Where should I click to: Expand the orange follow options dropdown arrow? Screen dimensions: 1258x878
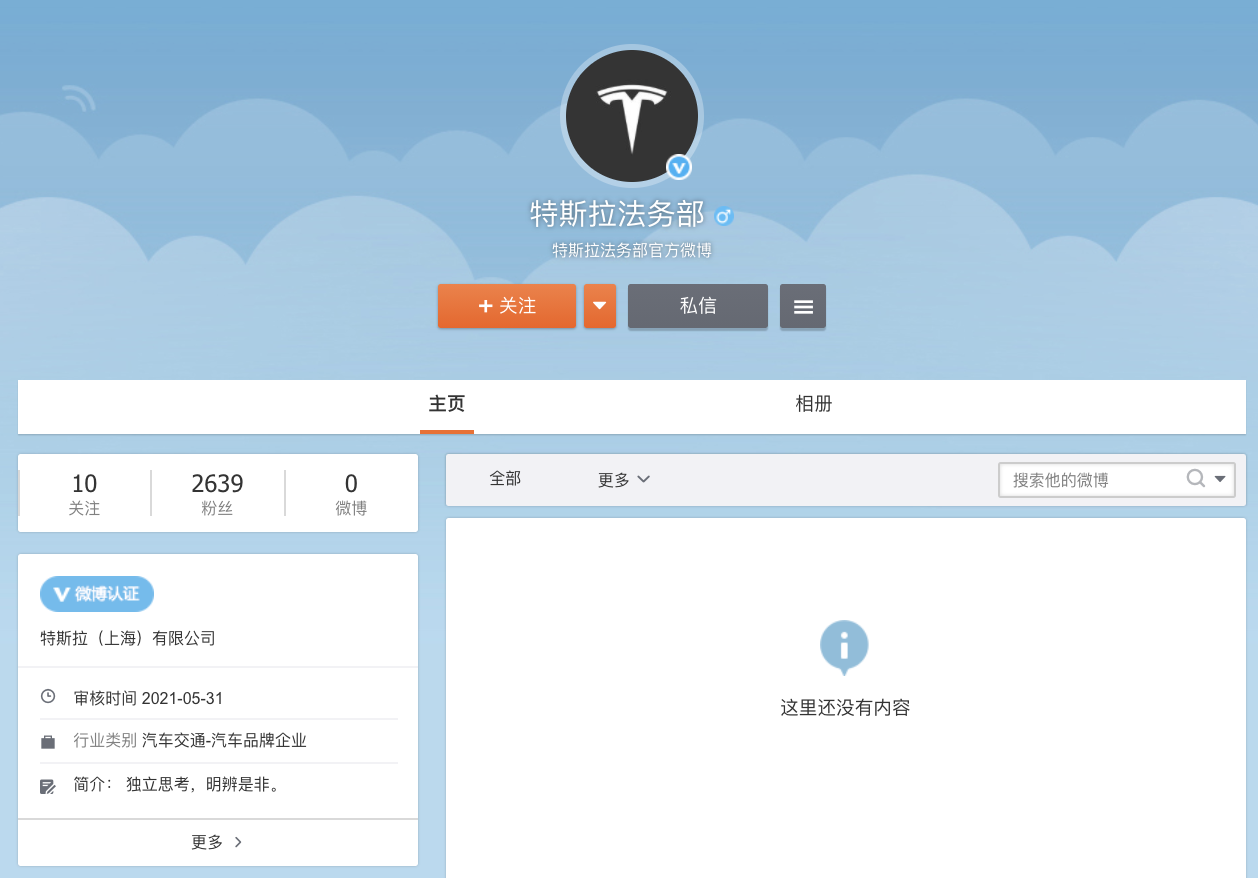[x=600, y=306]
